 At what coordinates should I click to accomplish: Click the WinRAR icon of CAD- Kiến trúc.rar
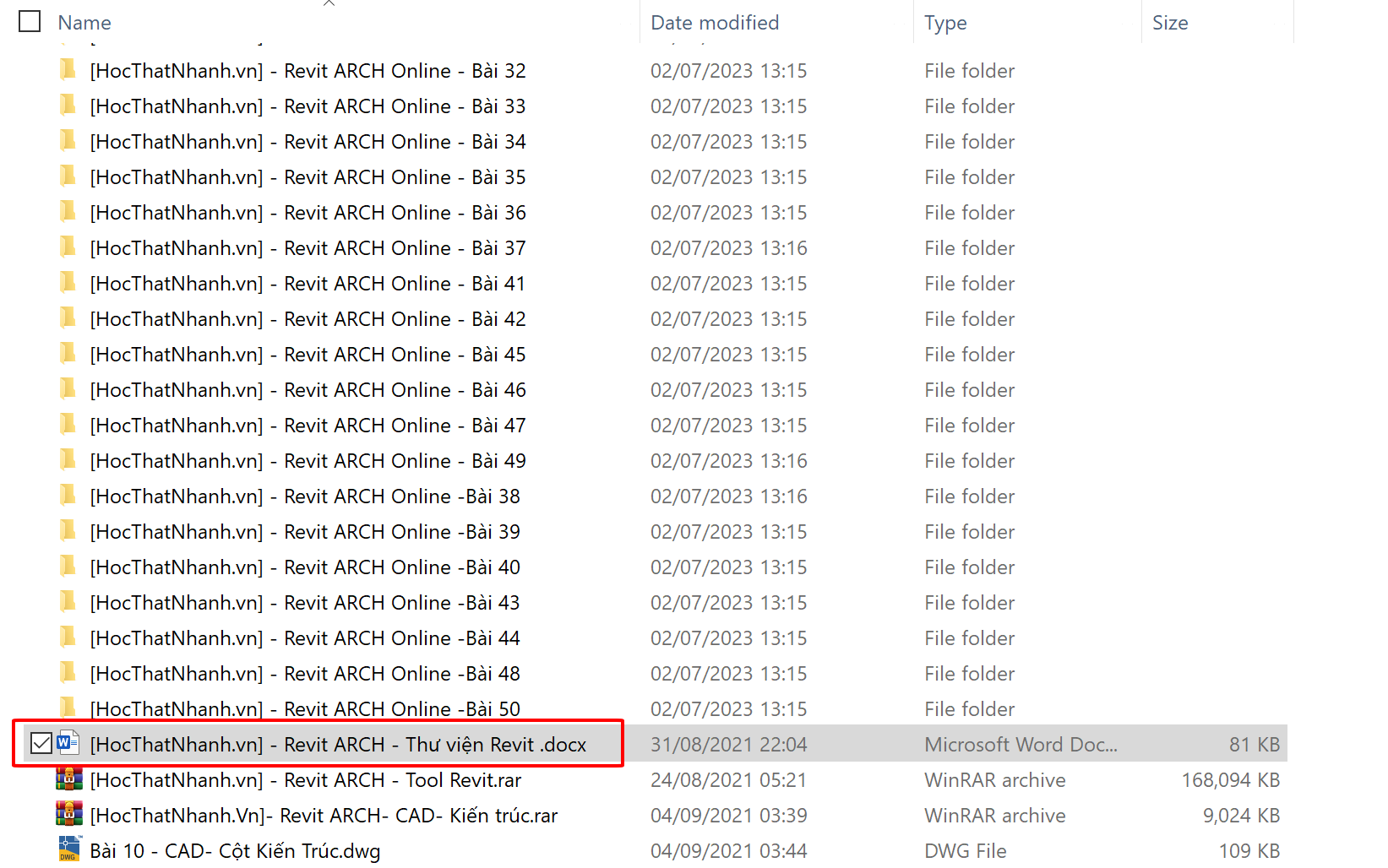tap(68, 814)
